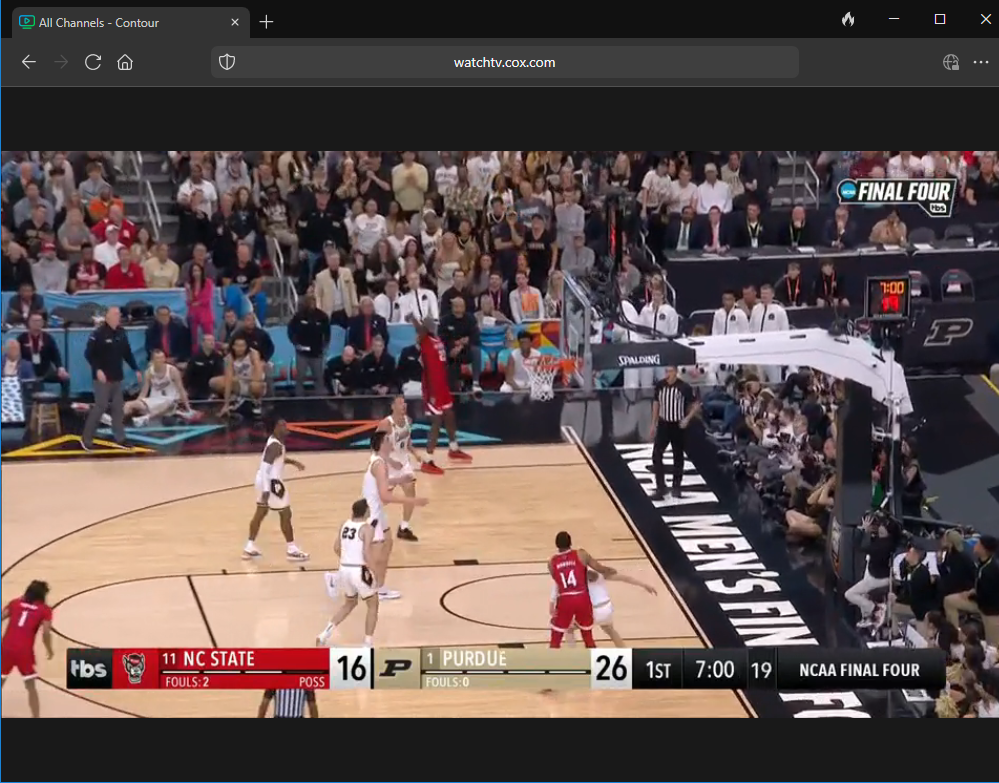The height and width of the screenshot is (783, 999).
Task: Click the Purdue P logo in scoreboard
Action: pyautogui.click(x=396, y=668)
